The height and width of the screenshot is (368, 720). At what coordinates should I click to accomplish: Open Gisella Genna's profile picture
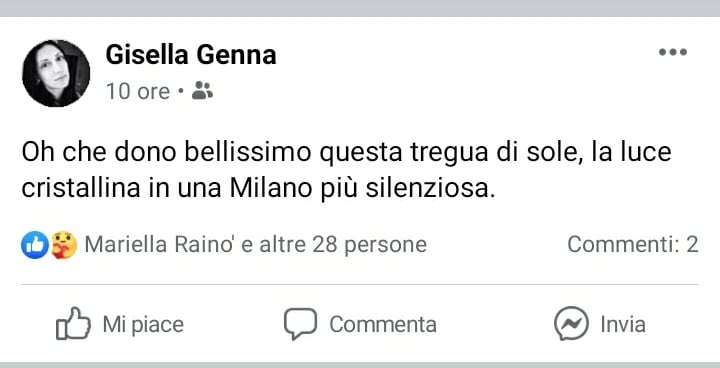[x=56, y=74]
